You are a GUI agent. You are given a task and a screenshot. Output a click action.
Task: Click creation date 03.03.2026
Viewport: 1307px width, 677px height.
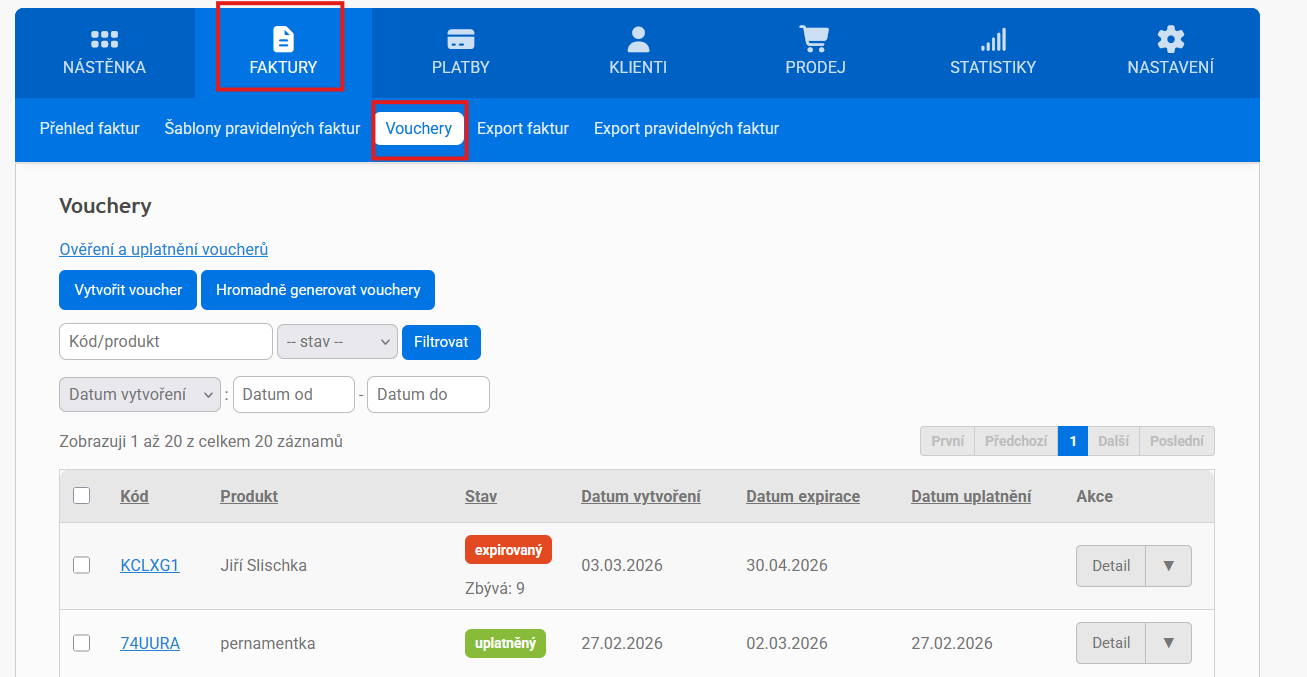tap(622, 565)
